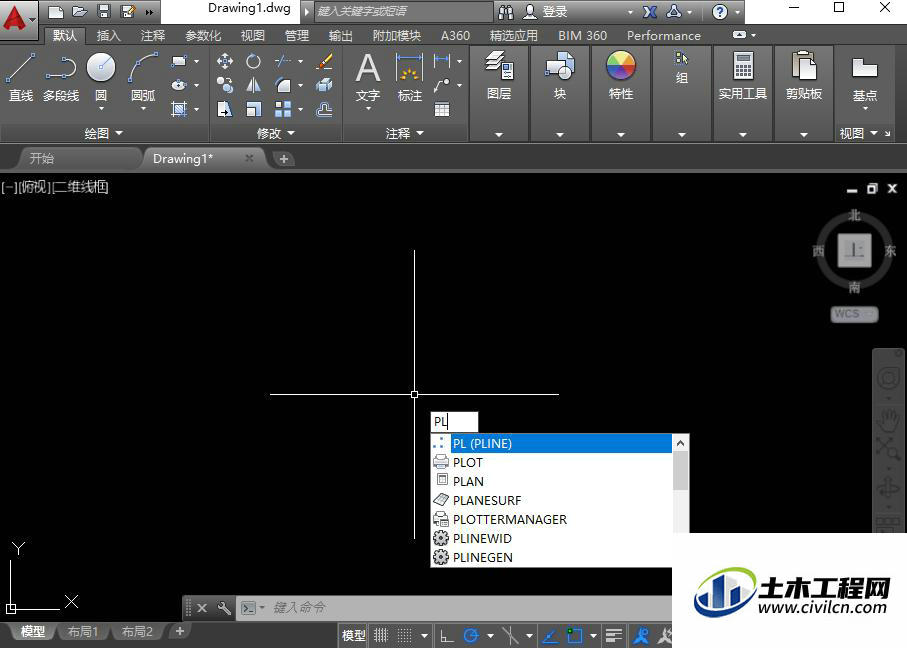Open object snap dropdown in status bar
Image resolution: width=907 pixels, height=648 pixels.
point(593,636)
